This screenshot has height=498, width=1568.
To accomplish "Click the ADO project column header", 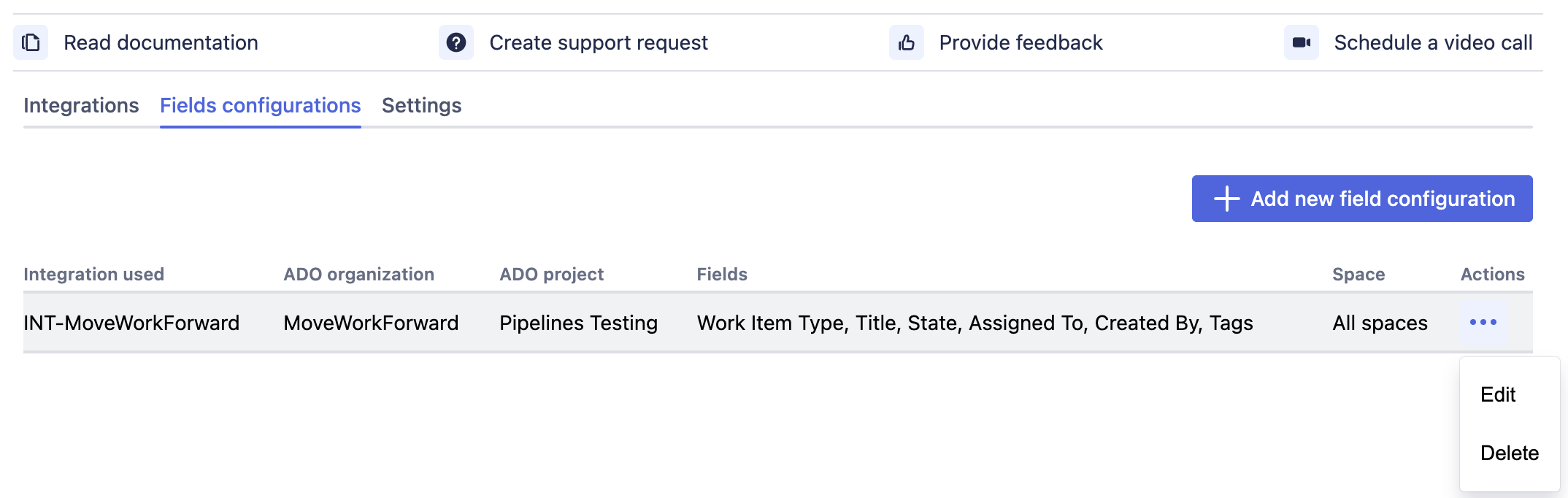I will [551, 275].
